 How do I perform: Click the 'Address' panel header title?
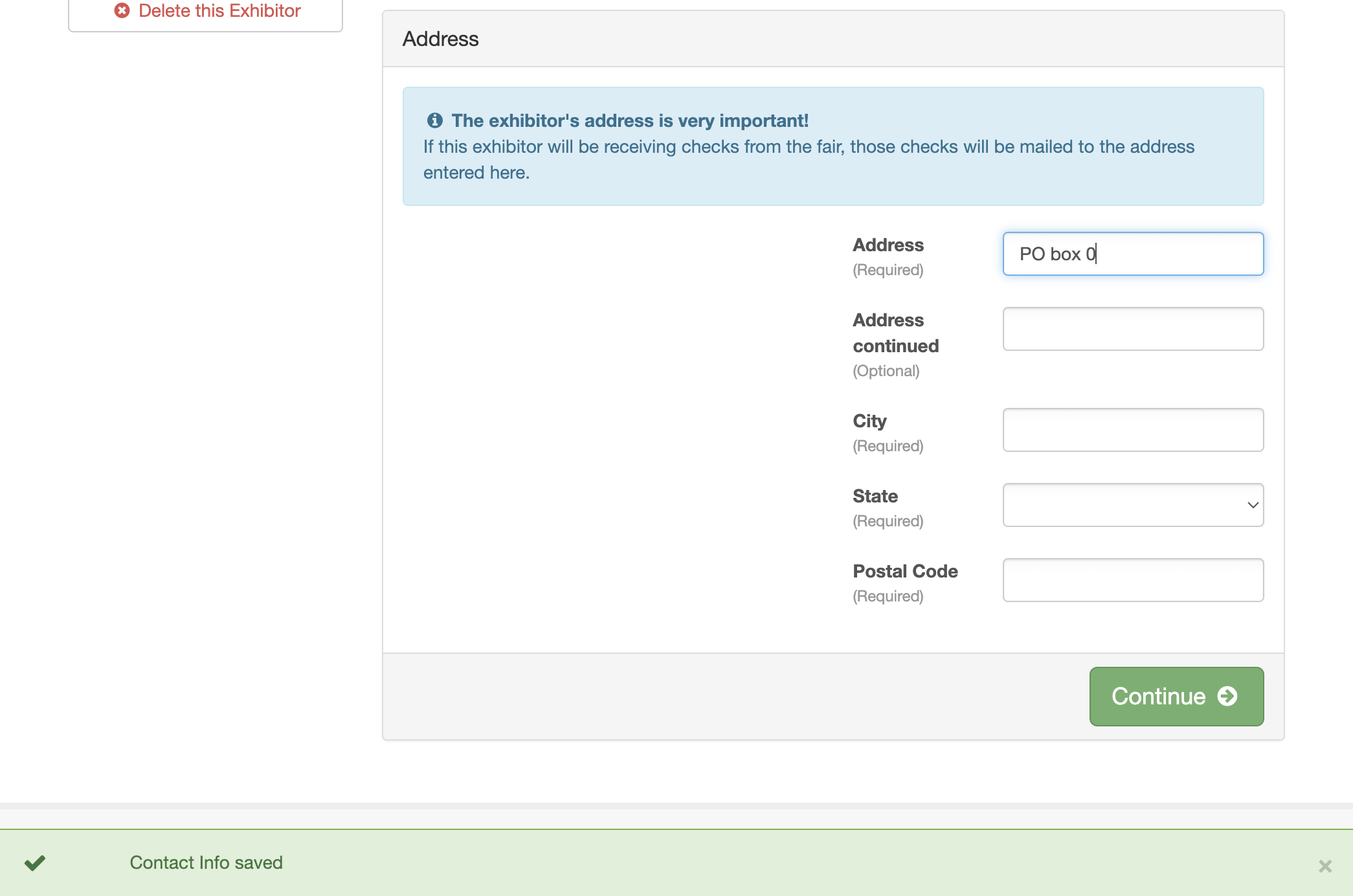440,39
